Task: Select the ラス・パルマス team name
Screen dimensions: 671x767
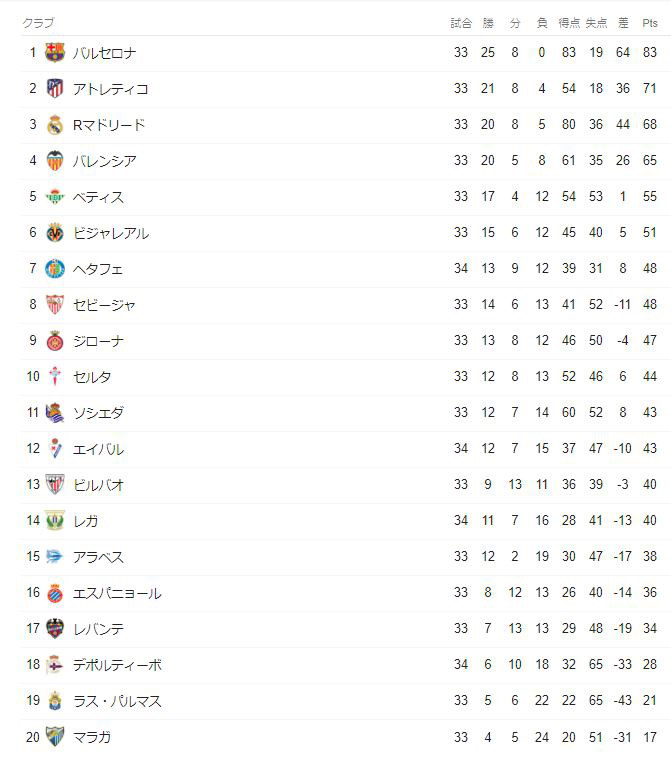Action: (x=117, y=701)
